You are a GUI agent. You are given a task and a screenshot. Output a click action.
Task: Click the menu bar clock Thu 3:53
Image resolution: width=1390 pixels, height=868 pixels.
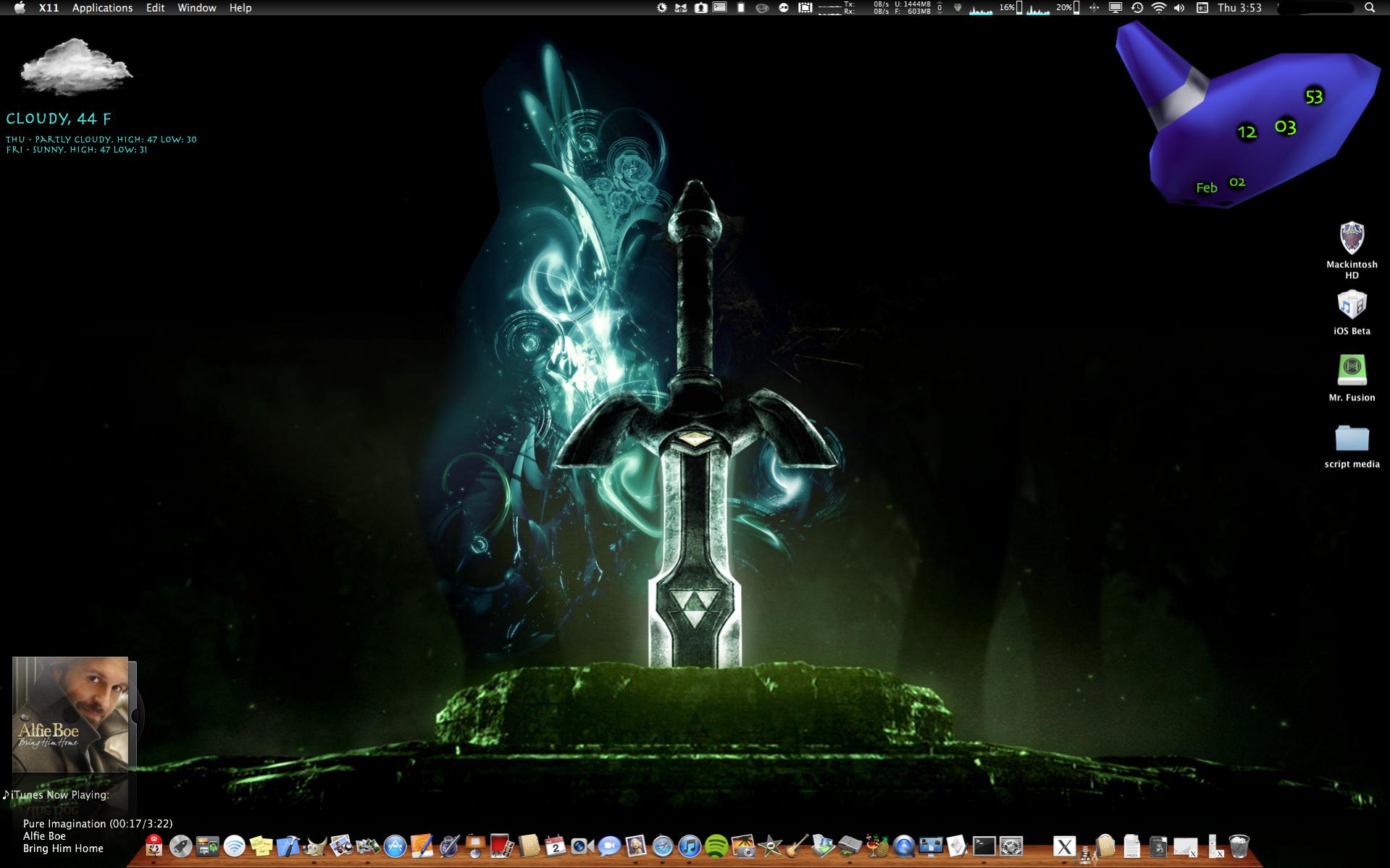coord(1239,8)
